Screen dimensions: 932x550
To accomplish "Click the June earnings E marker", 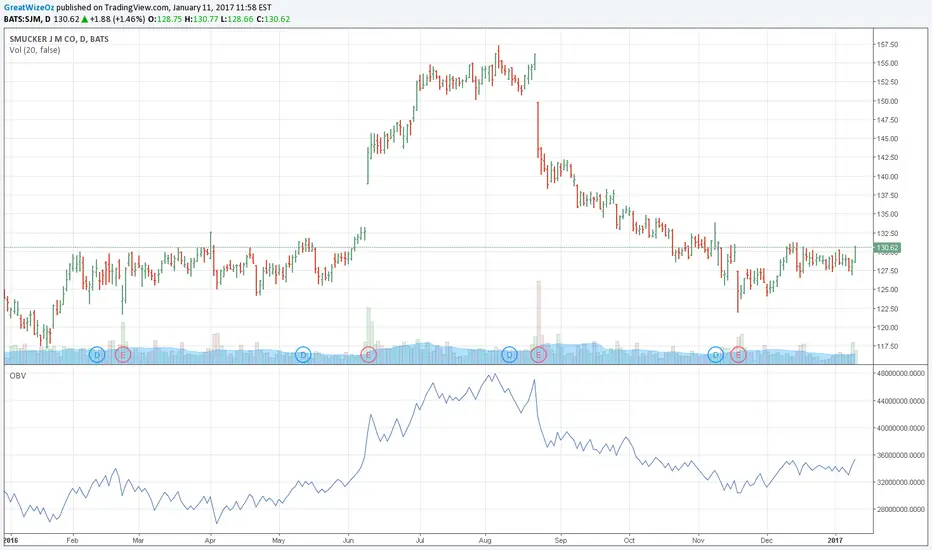I will click(x=369, y=355).
